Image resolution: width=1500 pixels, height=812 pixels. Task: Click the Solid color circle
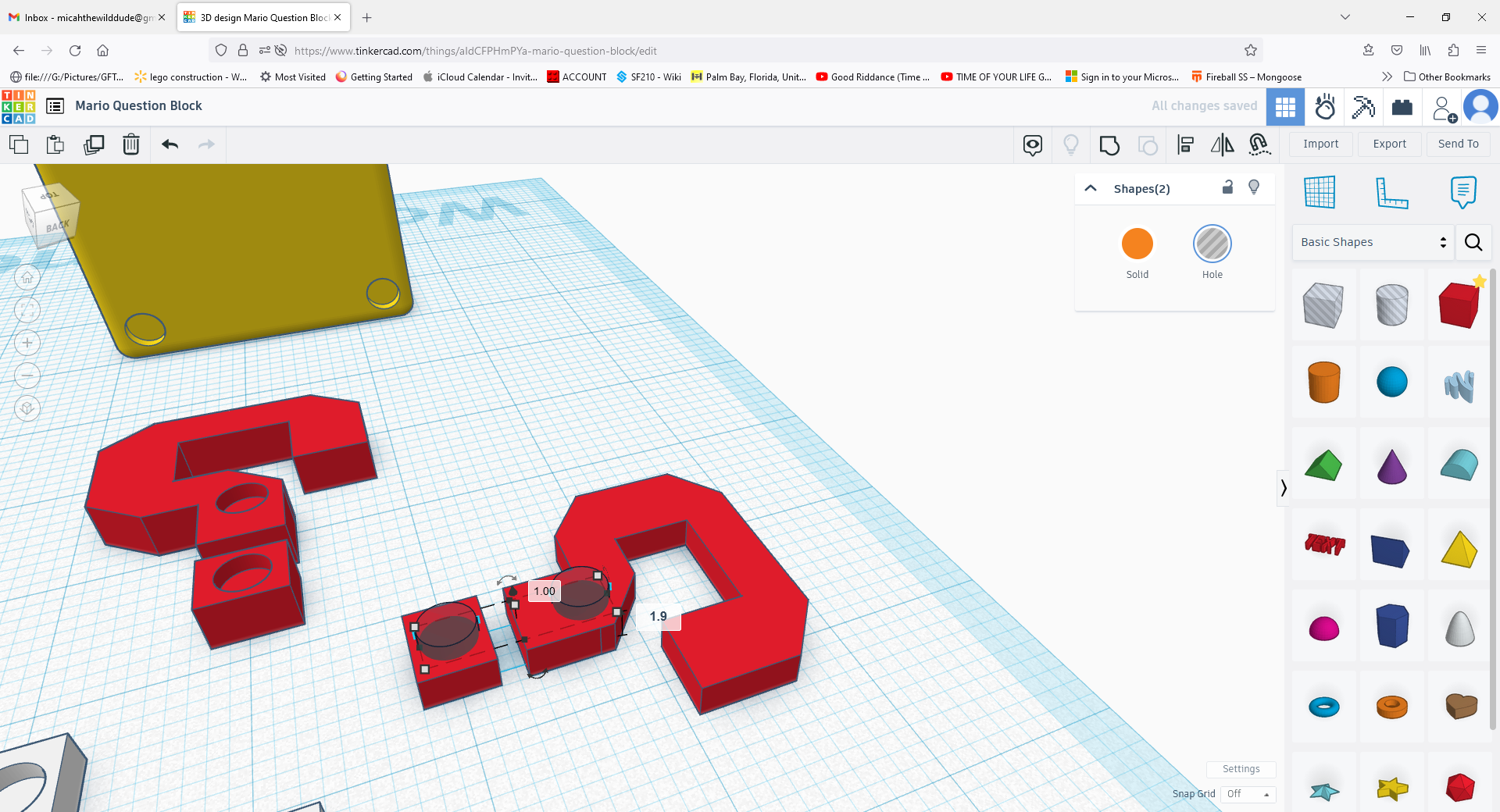click(1137, 244)
